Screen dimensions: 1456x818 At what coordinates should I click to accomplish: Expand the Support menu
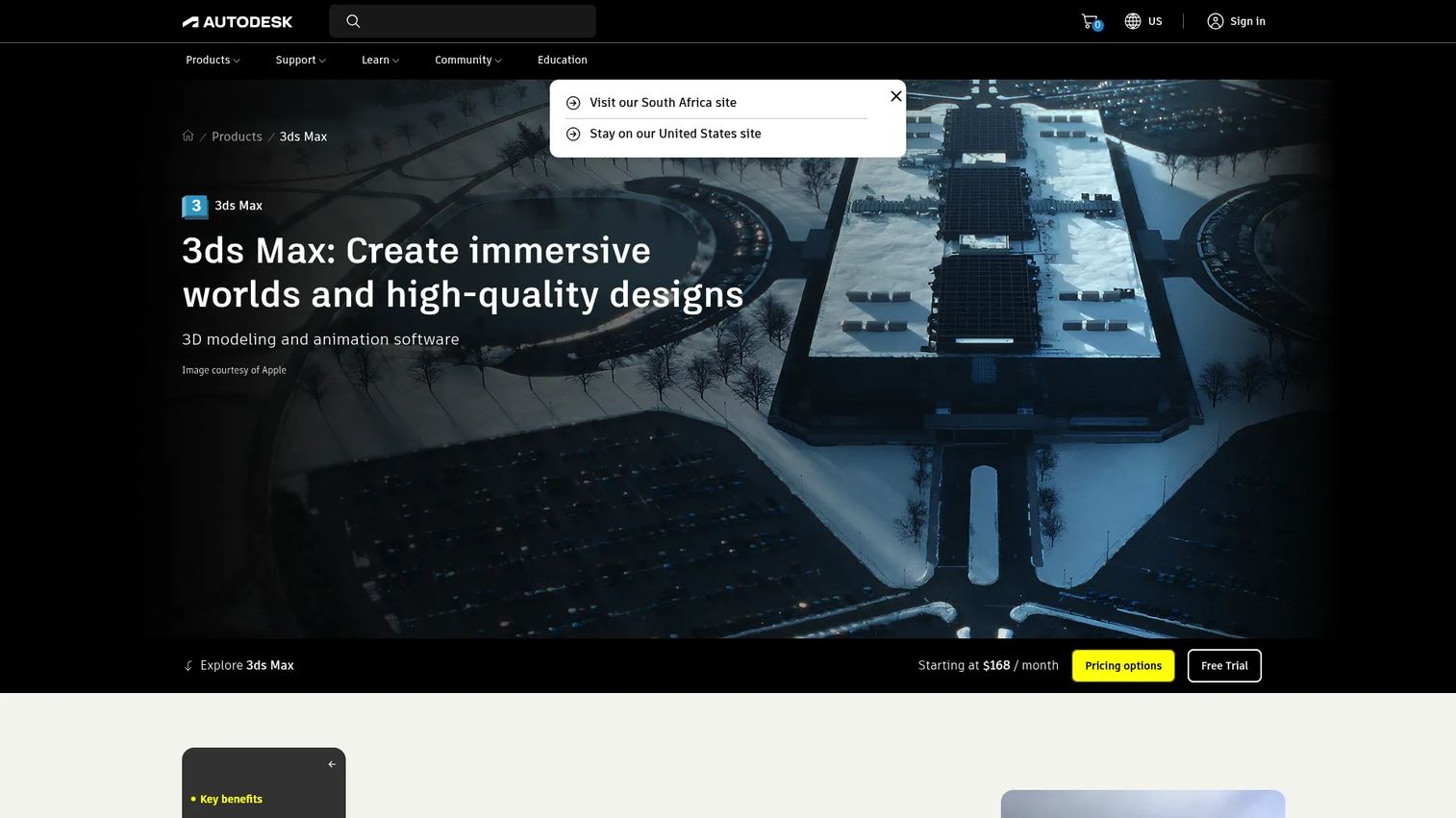[300, 60]
